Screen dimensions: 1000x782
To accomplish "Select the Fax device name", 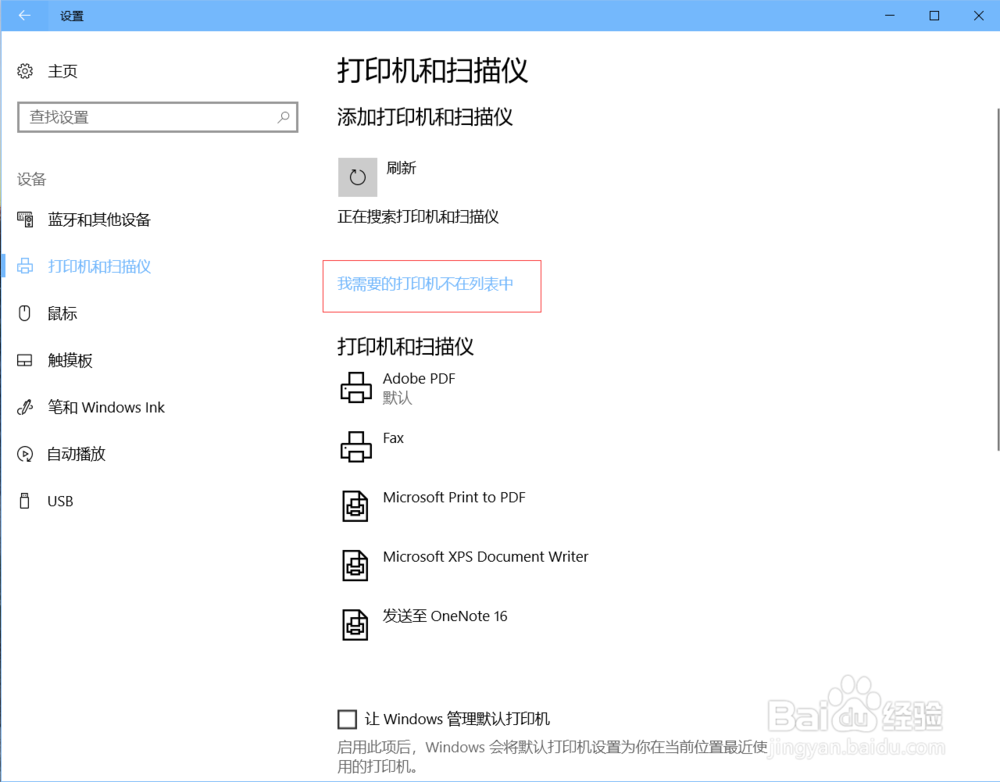I will (393, 438).
